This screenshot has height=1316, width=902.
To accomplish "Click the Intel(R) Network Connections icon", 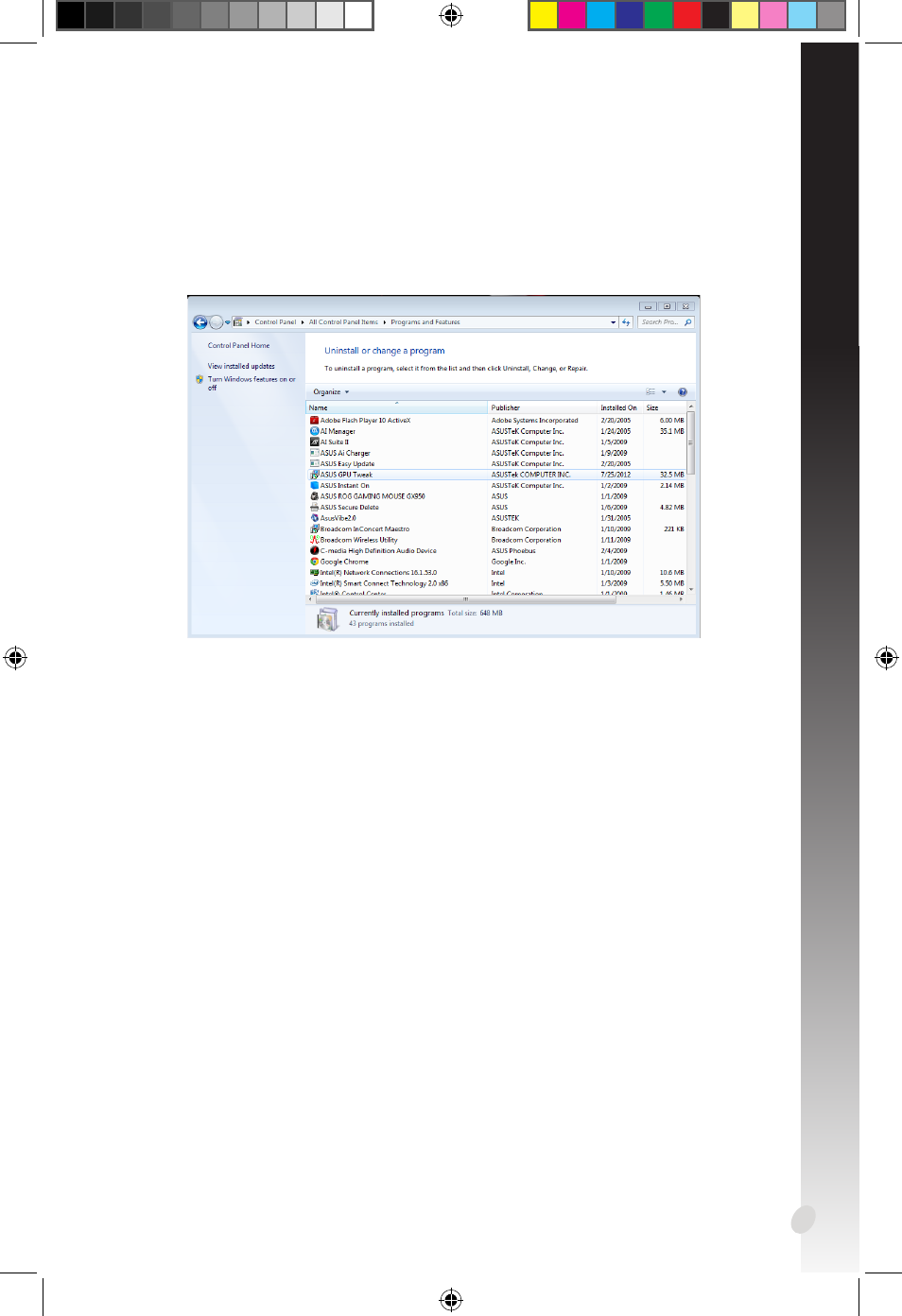I will pos(315,573).
